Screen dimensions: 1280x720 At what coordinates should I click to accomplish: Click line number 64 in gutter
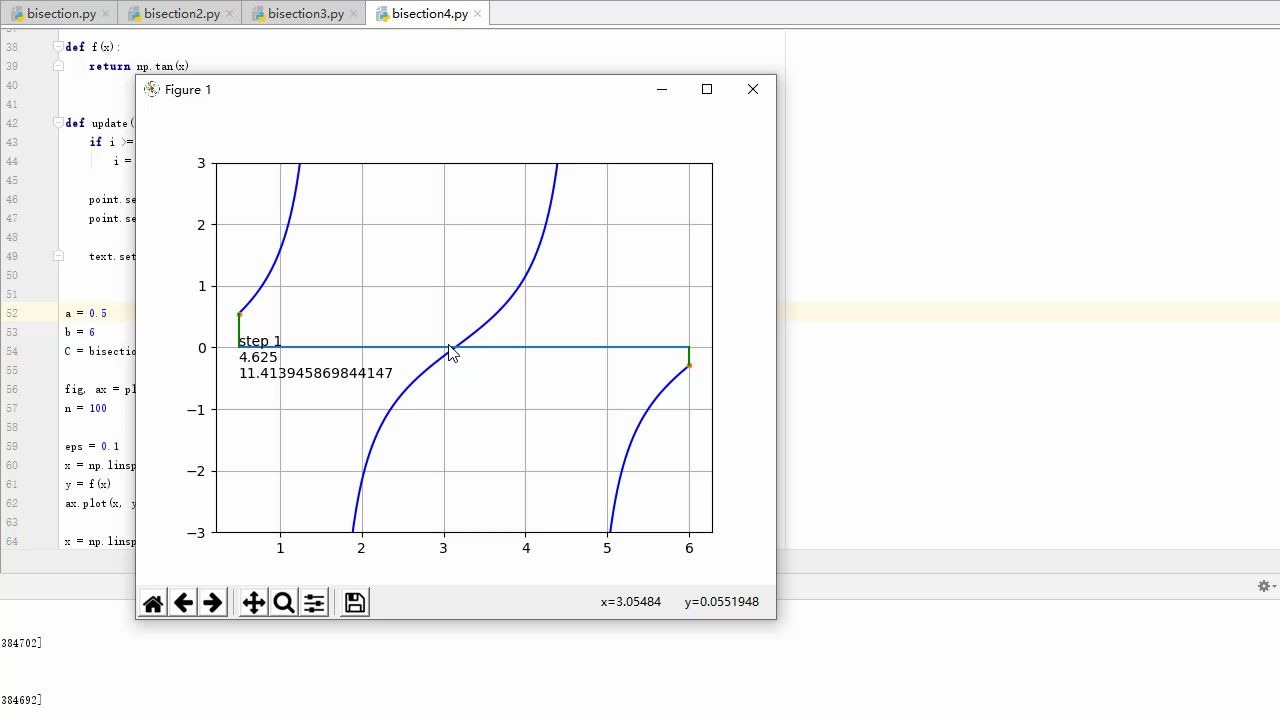pyautogui.click(x=12, y=541)
